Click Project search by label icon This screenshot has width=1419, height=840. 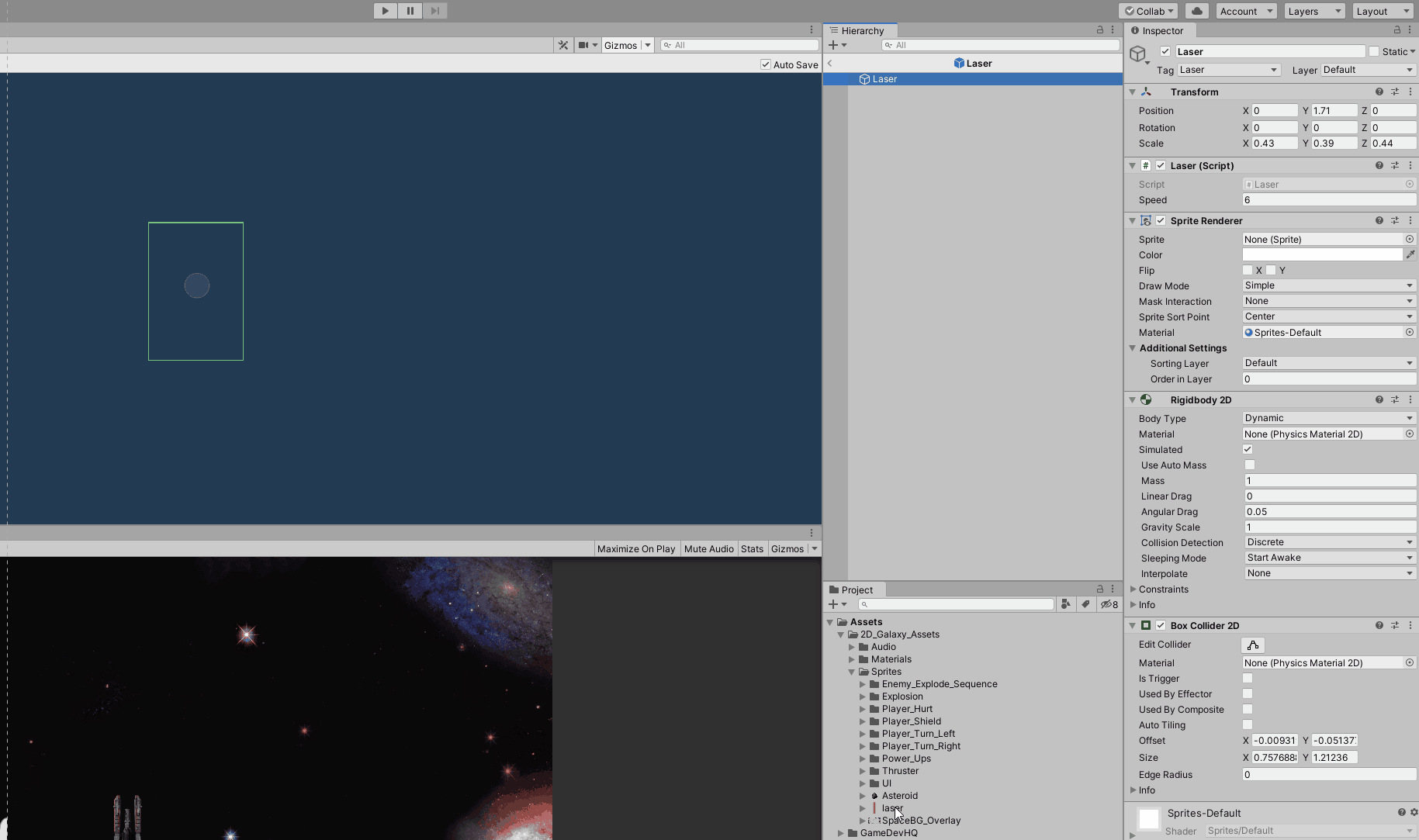pyautogui.click(x=1085, y=604)
